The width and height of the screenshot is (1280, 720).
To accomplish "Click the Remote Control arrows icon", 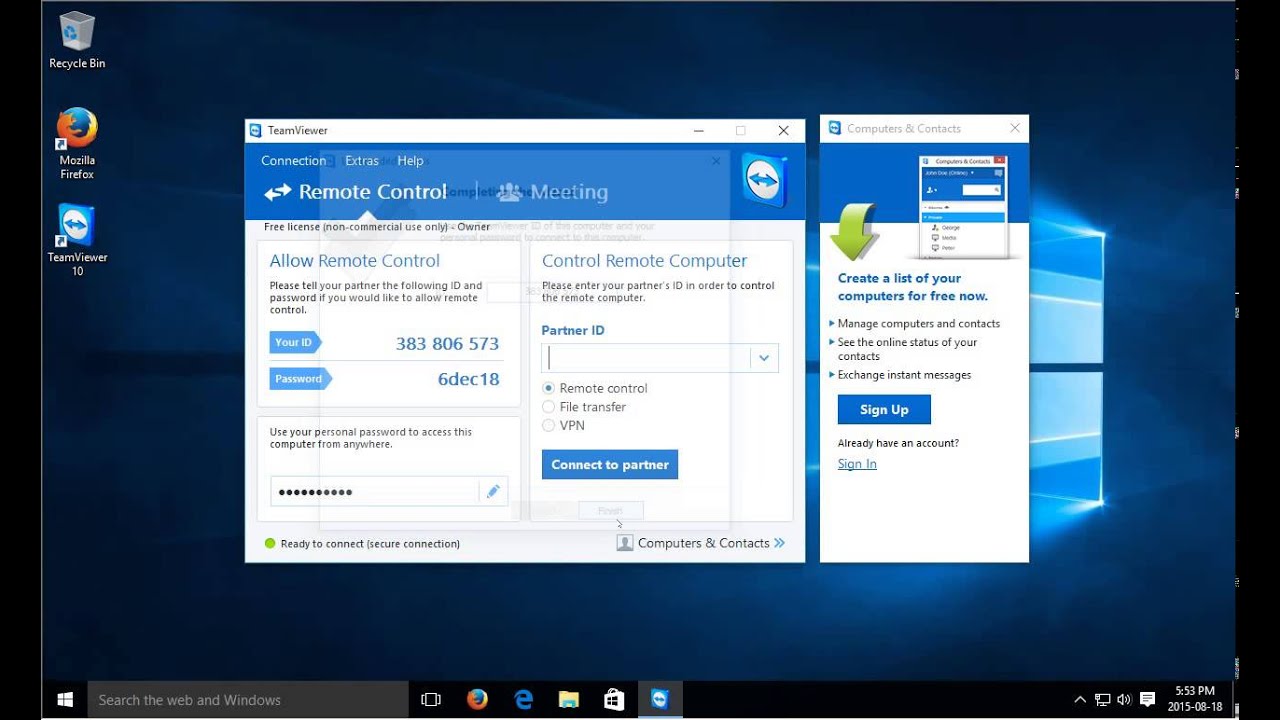I will (277, 192).
